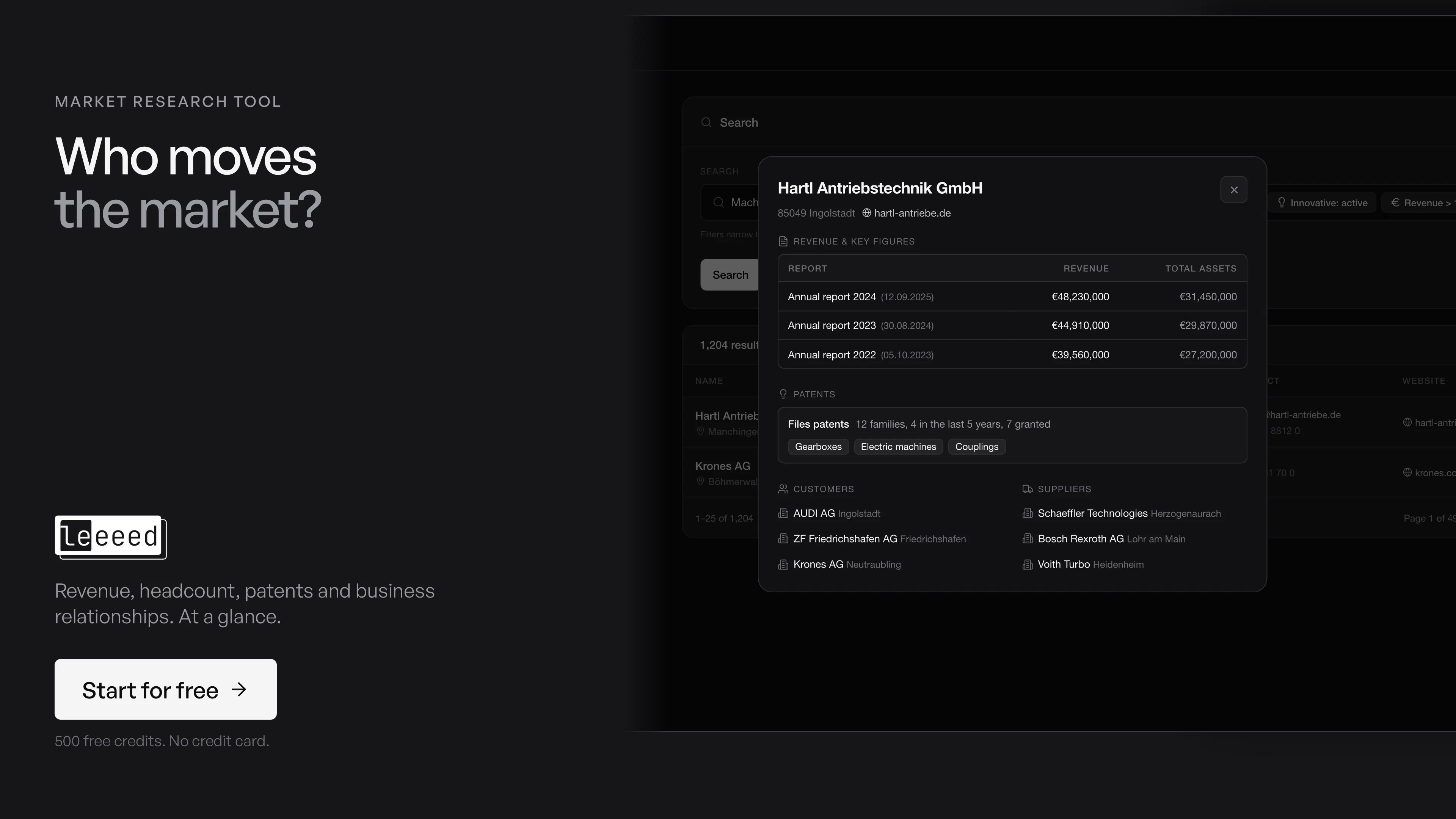Toggle the Innovative: active filter chip

click(x=1323, y=203)
